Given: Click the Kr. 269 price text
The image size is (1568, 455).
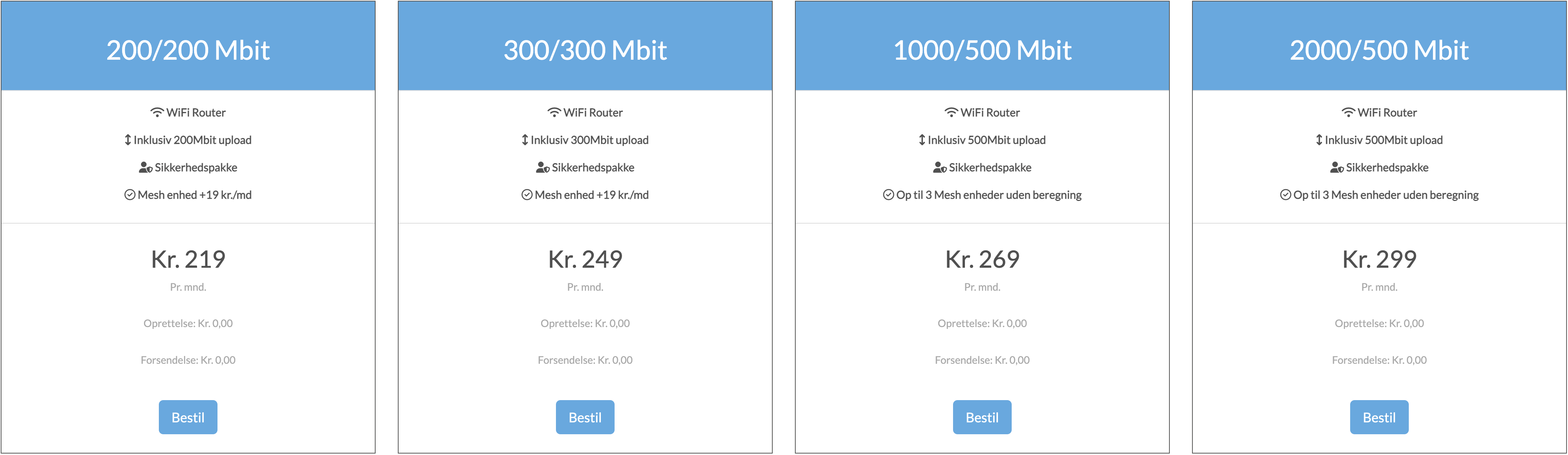Looking at the screenshot, I should (x=982, y=260).
